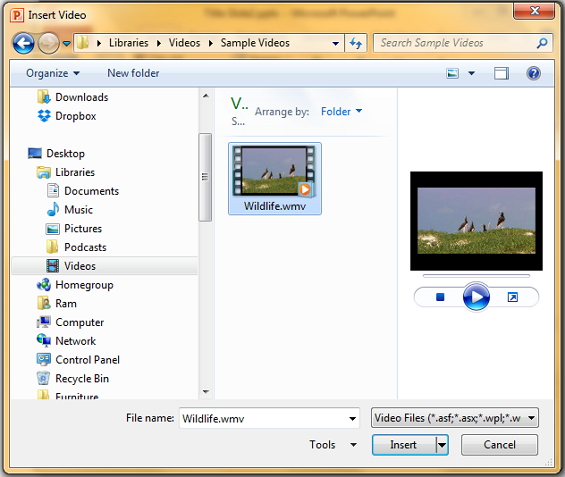The height and width of the screenshot is (477, 565).
Task: Select Network in the navigation pane
Action: pos(76,341)
